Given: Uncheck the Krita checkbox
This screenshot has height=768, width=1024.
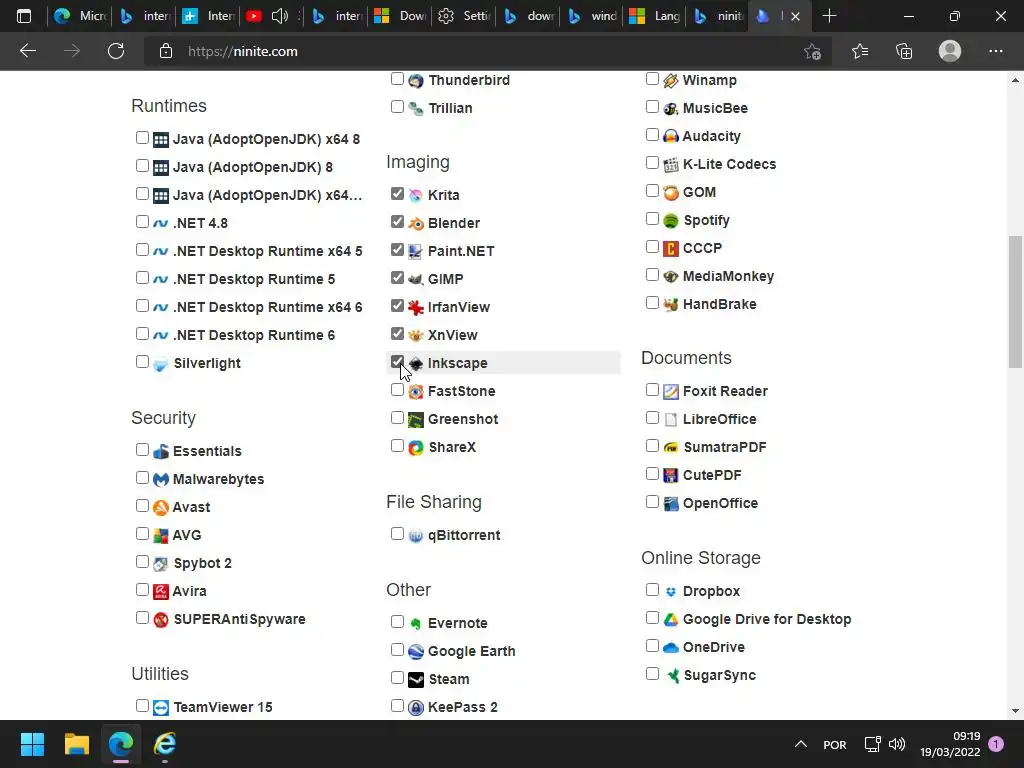Looking at the screenshot, I should 397,194.
